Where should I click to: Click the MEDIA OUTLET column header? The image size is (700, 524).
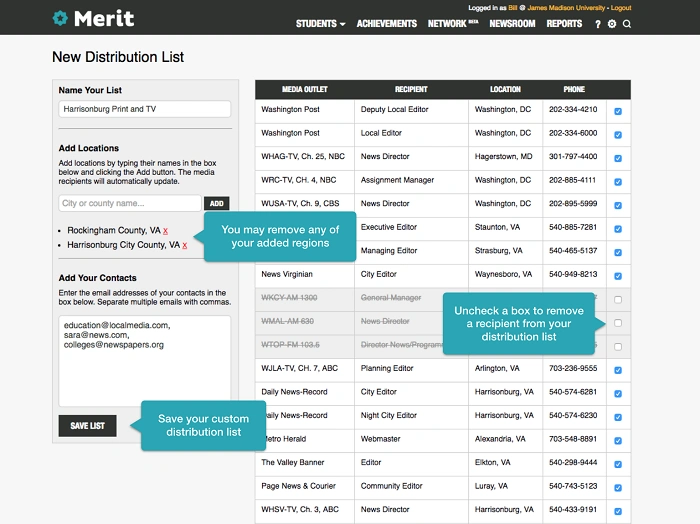[x=304, y=89]
